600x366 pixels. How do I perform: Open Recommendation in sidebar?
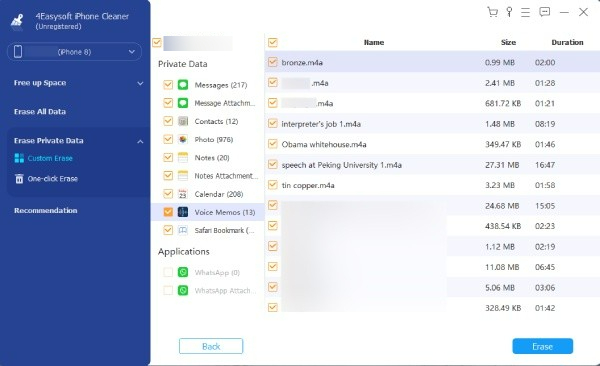pyautogui.click(x=46, y=211)
